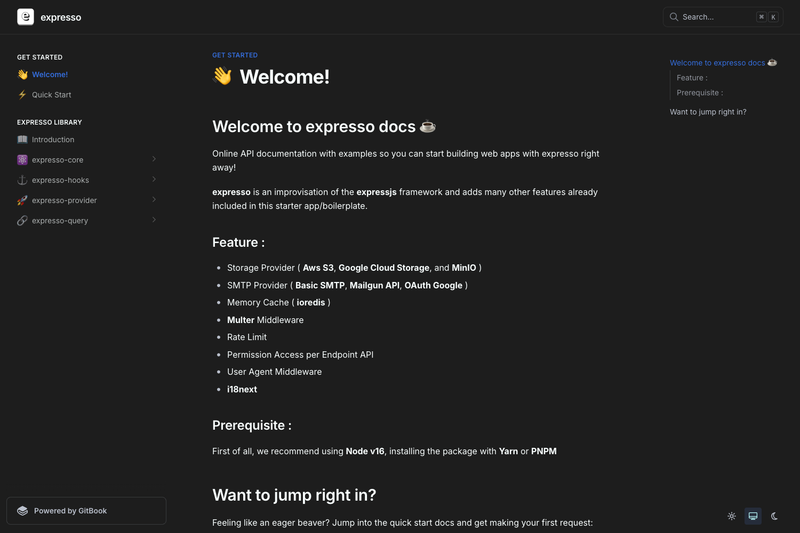Jump to 'Prerequisite :' in page outline
Screen dimensions: 800x533
click(x=699, y=93)
